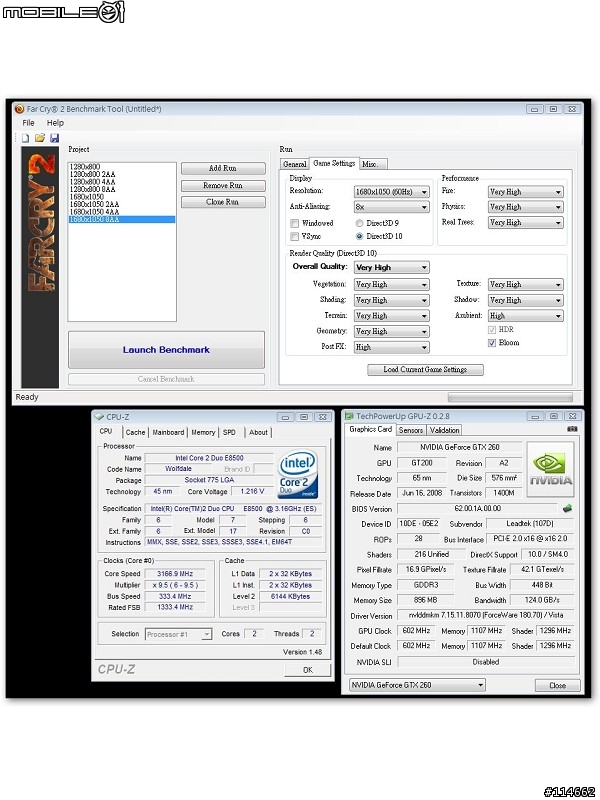Click the Save project disk icon
The width and height of the screenshot is (600, 800).
55,138
